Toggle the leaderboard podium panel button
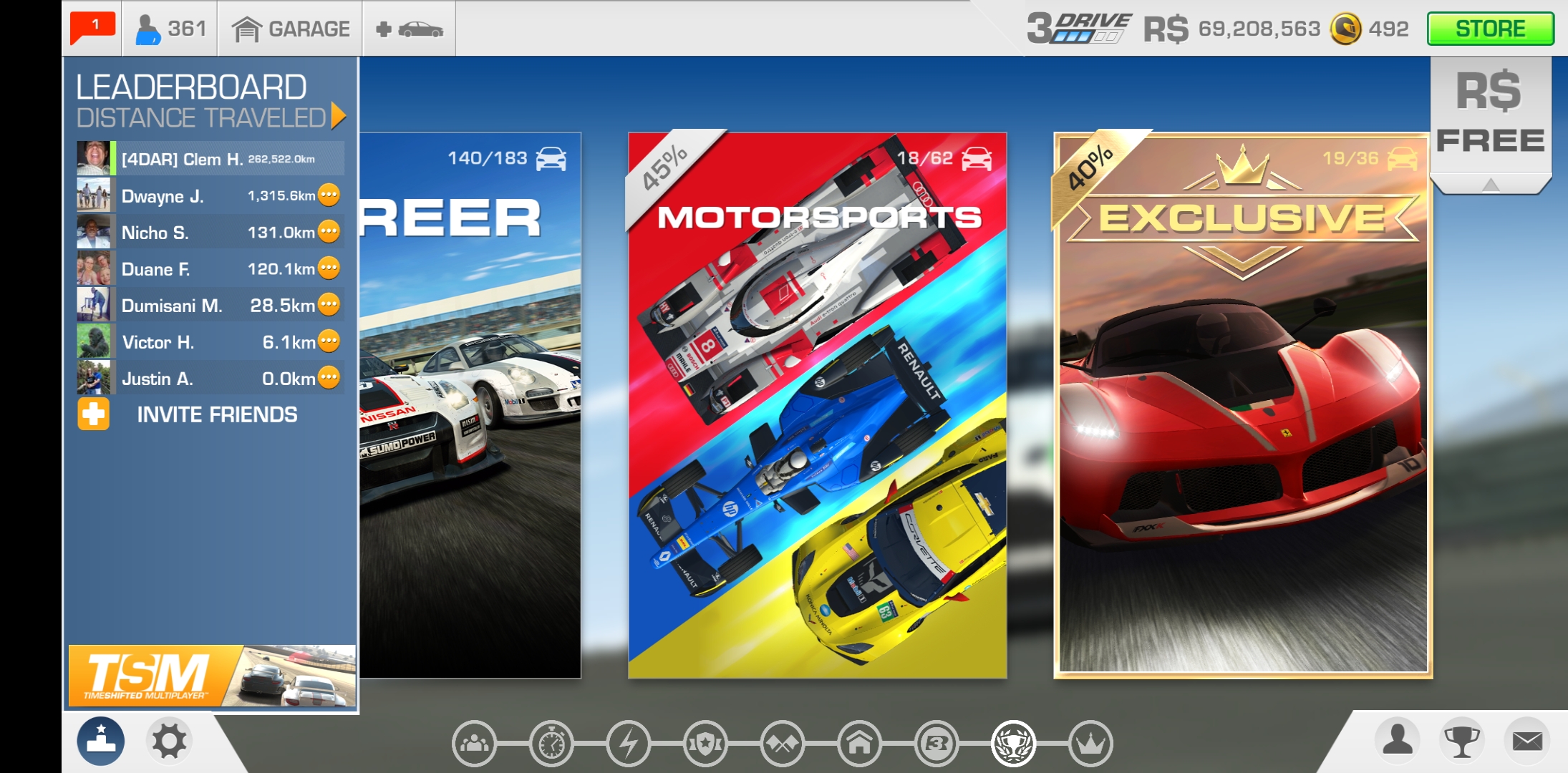The image size is (1568, 773). pos(101,741)
